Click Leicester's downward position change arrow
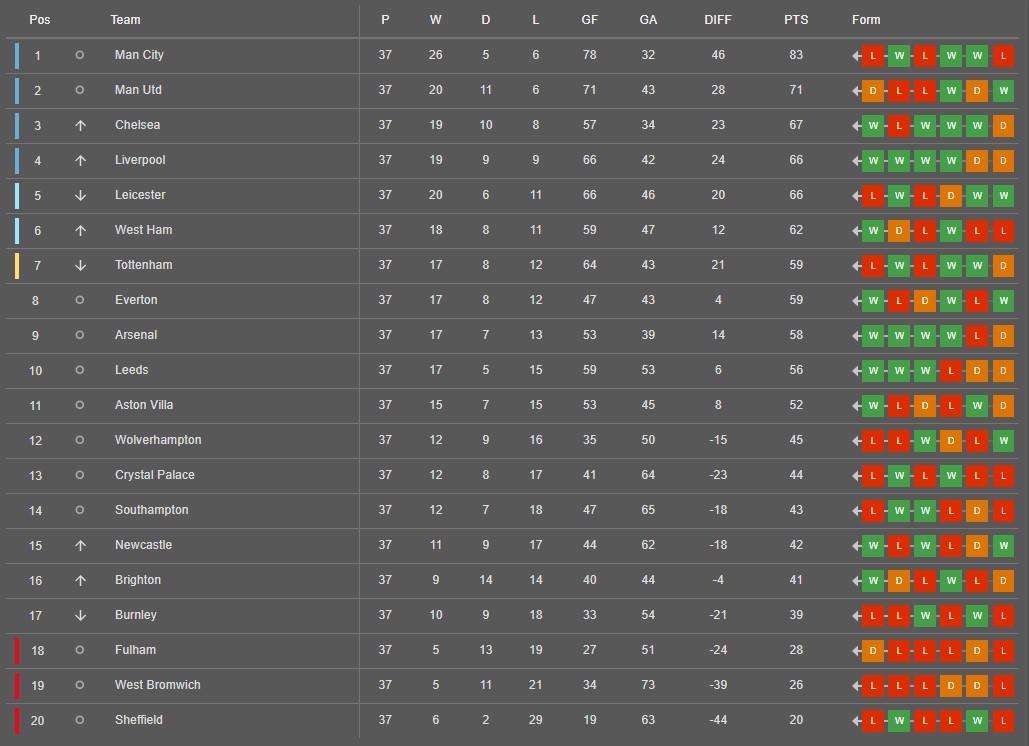The image size is (1029, 746). [x=80, y=196]
